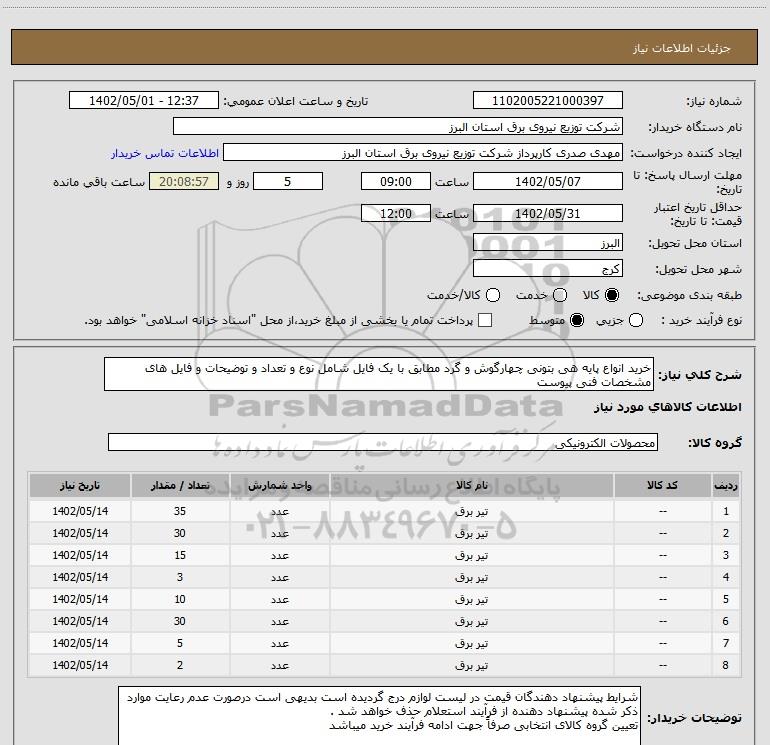Click quantity 15 in row 3
The width and height of the screenshot is (770, 745).
(180, 555)
